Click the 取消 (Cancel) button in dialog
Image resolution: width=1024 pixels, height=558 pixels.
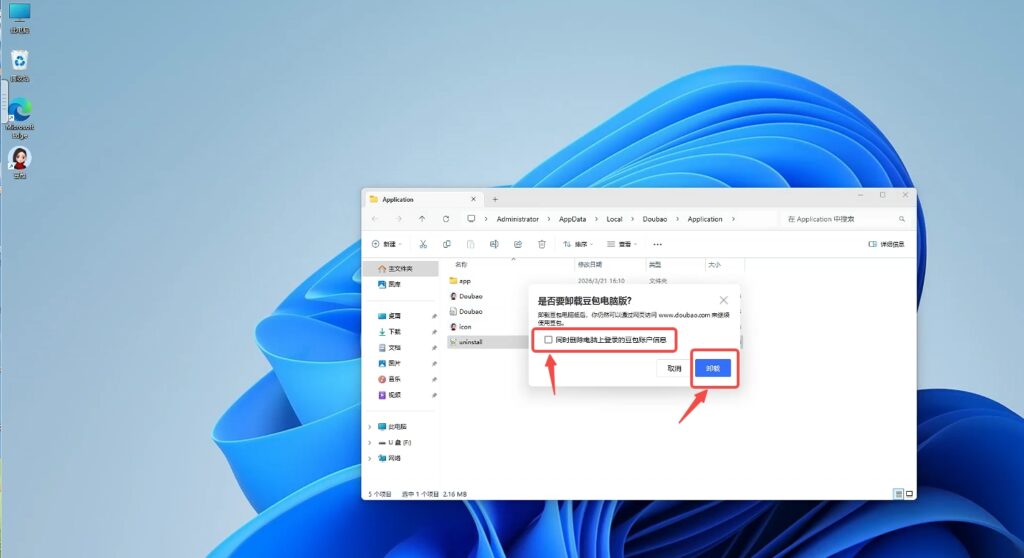[674, 368]
